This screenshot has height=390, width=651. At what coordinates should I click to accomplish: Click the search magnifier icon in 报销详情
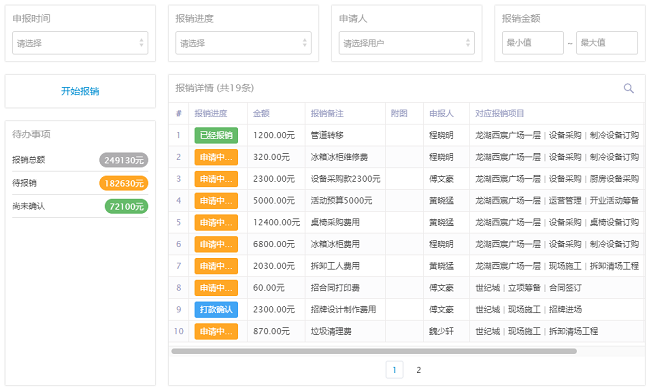click(629, 88)
